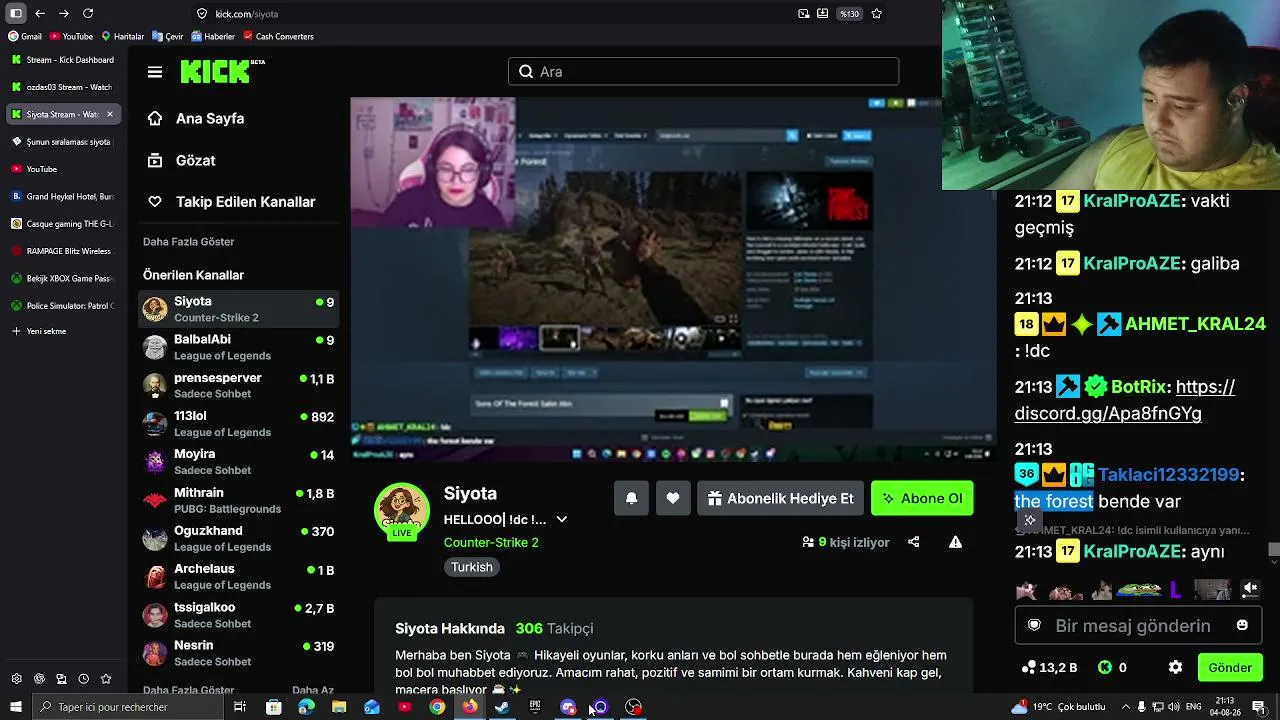Click the notification bell for Siyota

click(631, 498)
